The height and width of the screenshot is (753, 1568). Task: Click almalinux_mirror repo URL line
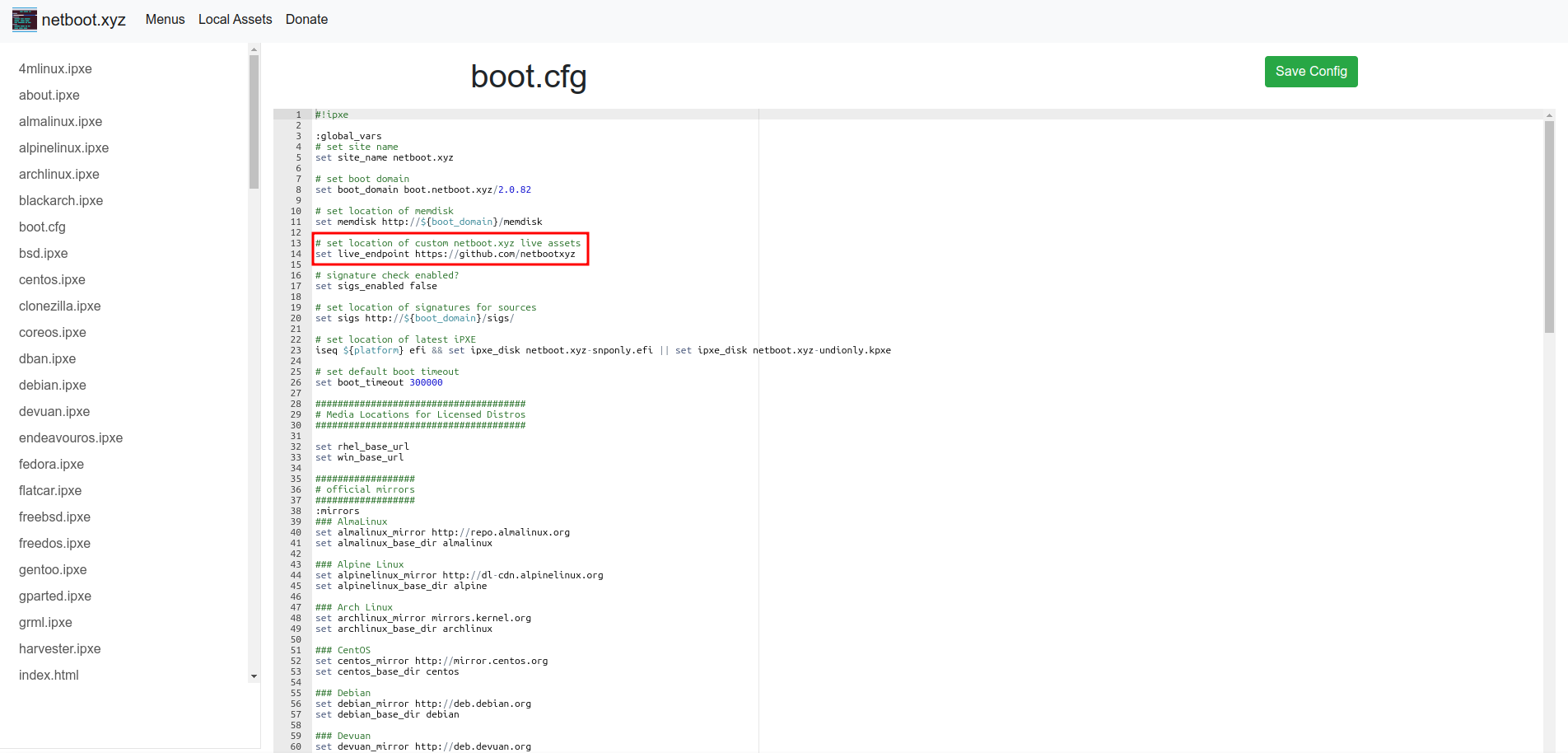pos(443,532)
